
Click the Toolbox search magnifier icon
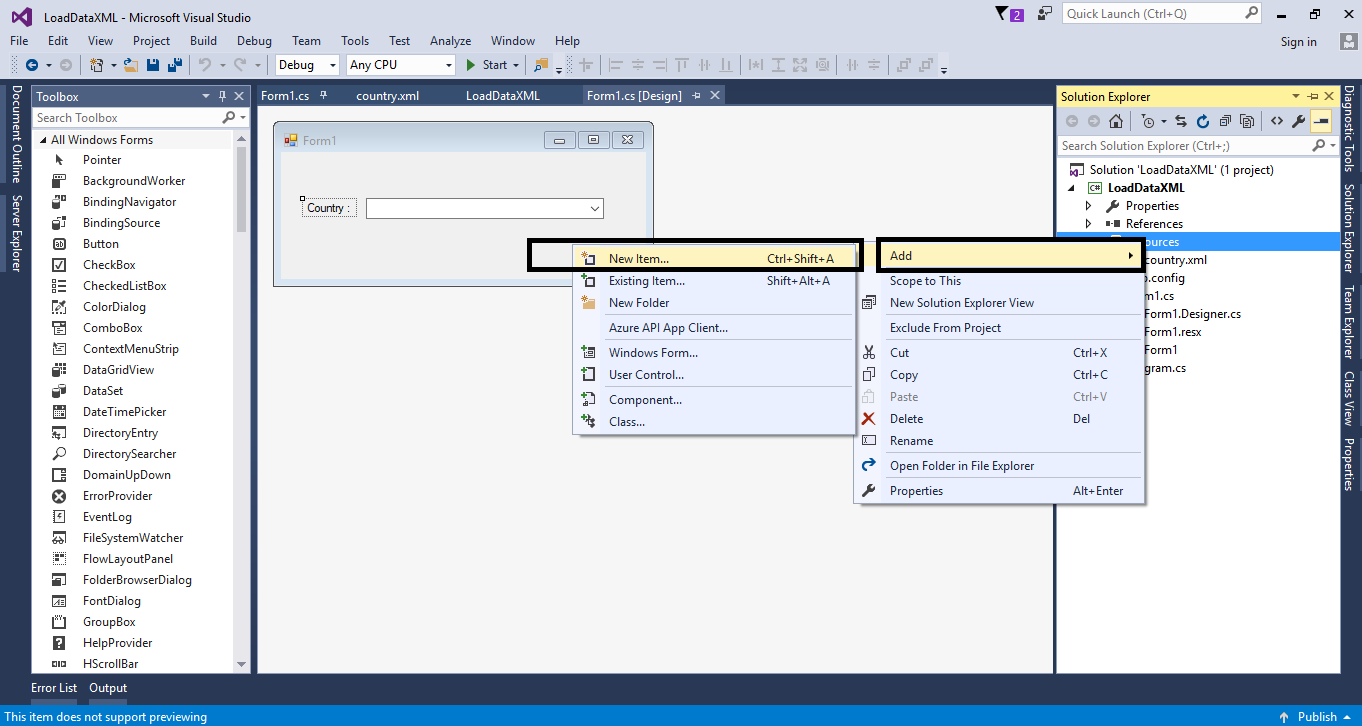click(x=229, y=117)
